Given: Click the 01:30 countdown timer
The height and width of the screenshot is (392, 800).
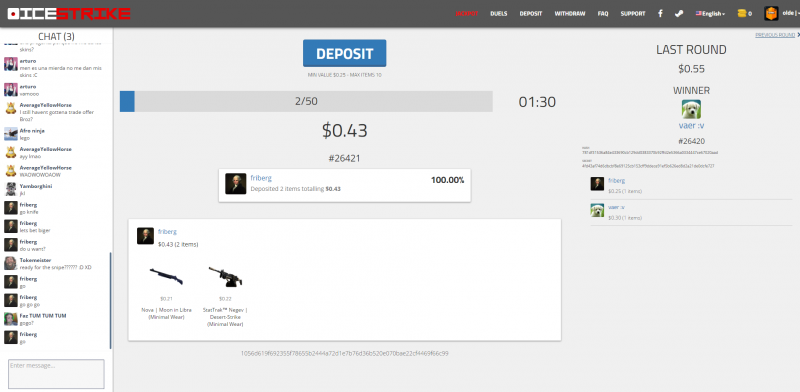Looking at the screenshot, I should [x=537, y=102].
